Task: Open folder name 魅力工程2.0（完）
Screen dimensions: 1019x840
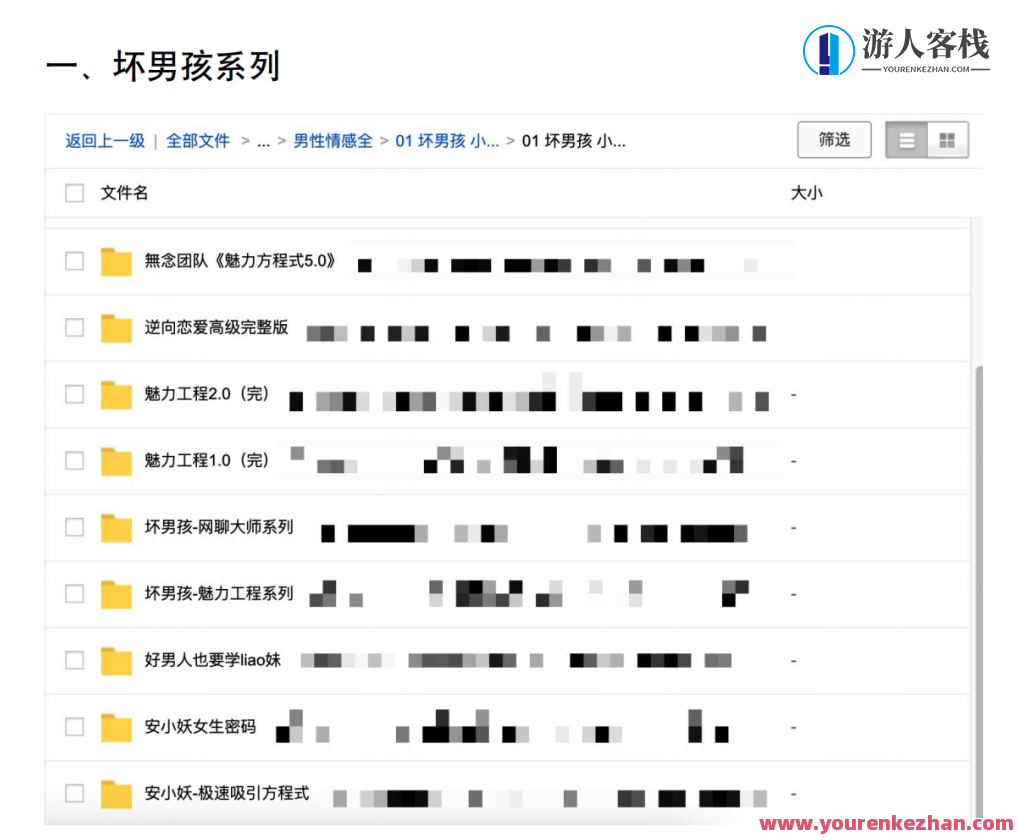Action: (207, 394)
